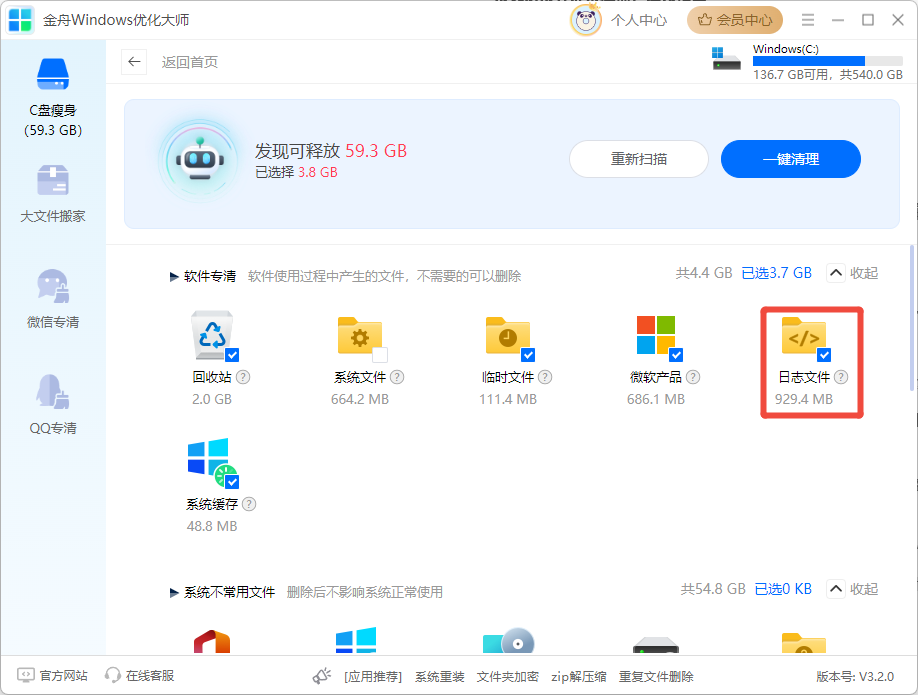918x695 pixels.
Task: Click the 金舟Windows优化大师 app logo
Action: (x=19, y=20)
